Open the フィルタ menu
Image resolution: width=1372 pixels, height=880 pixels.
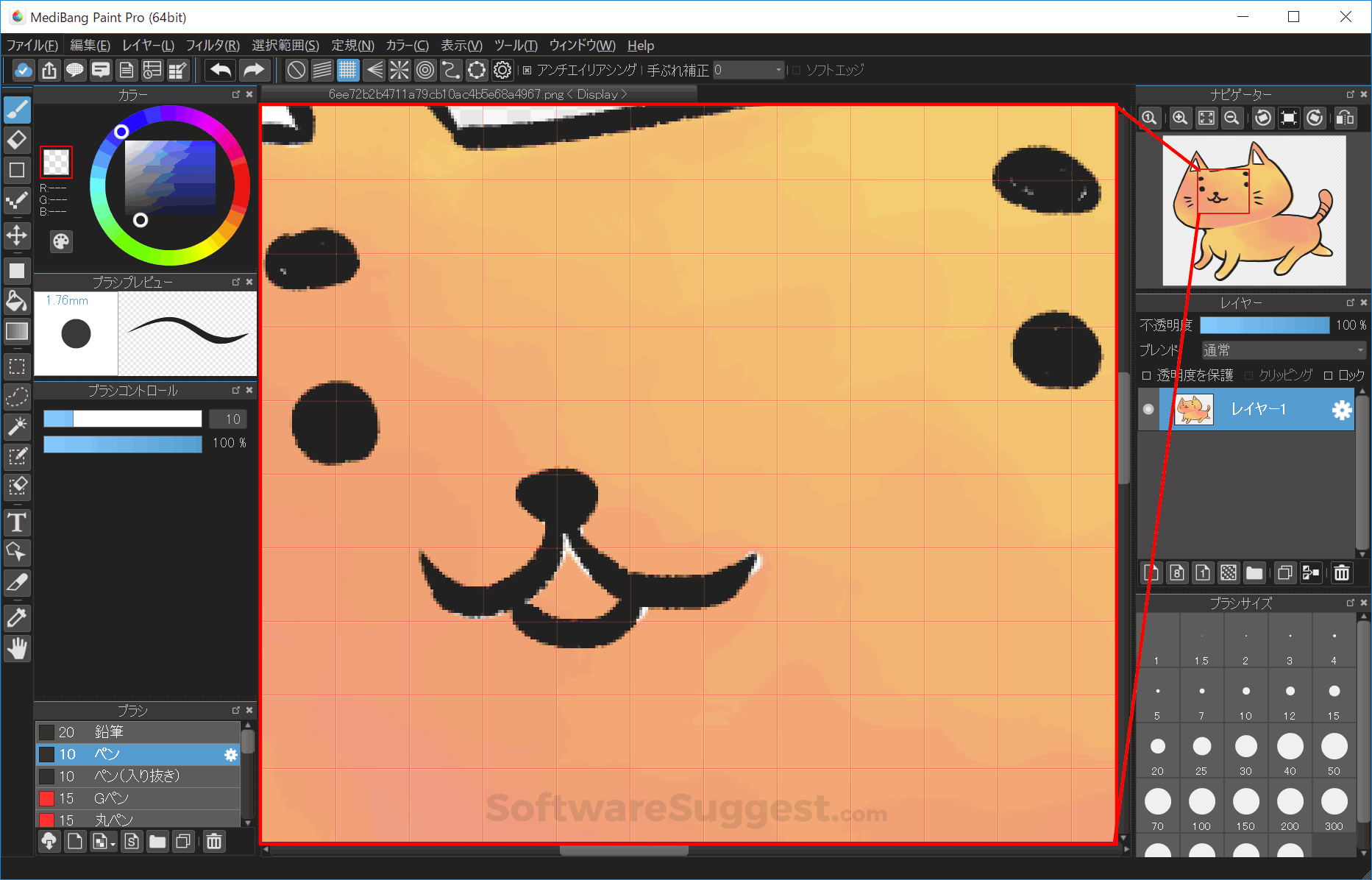[x=212, y=45]
